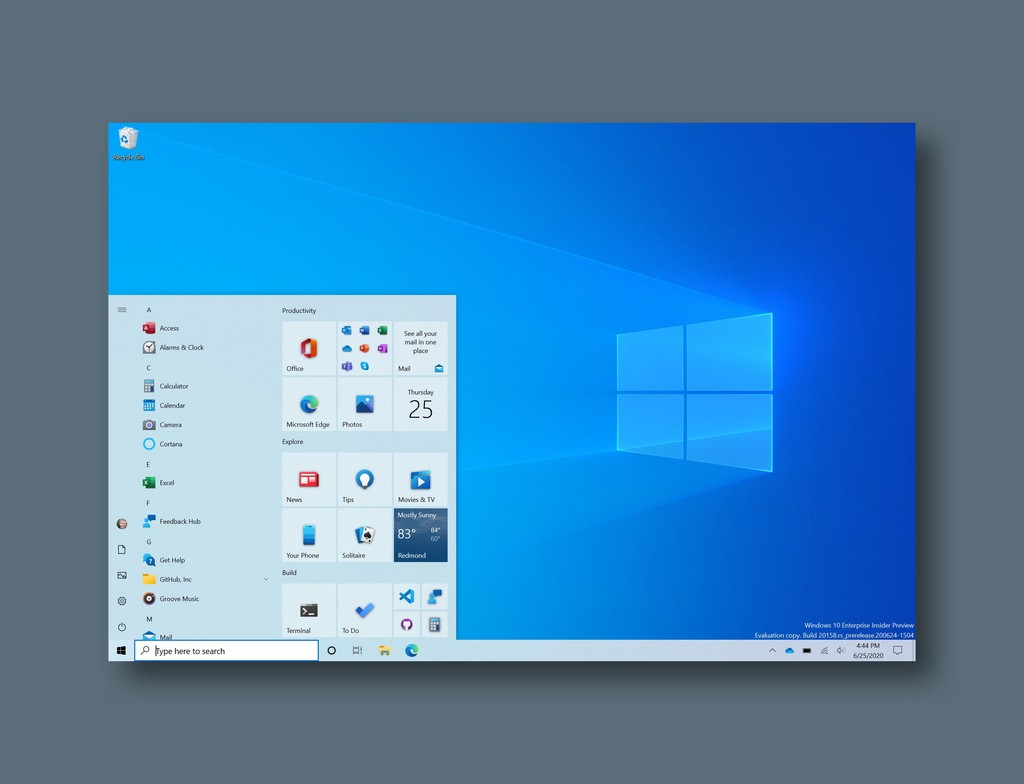Screen dimensions: 1024x784
Task: Select the Photos tile
Action: pyautogui.click(x=363, y=405)
